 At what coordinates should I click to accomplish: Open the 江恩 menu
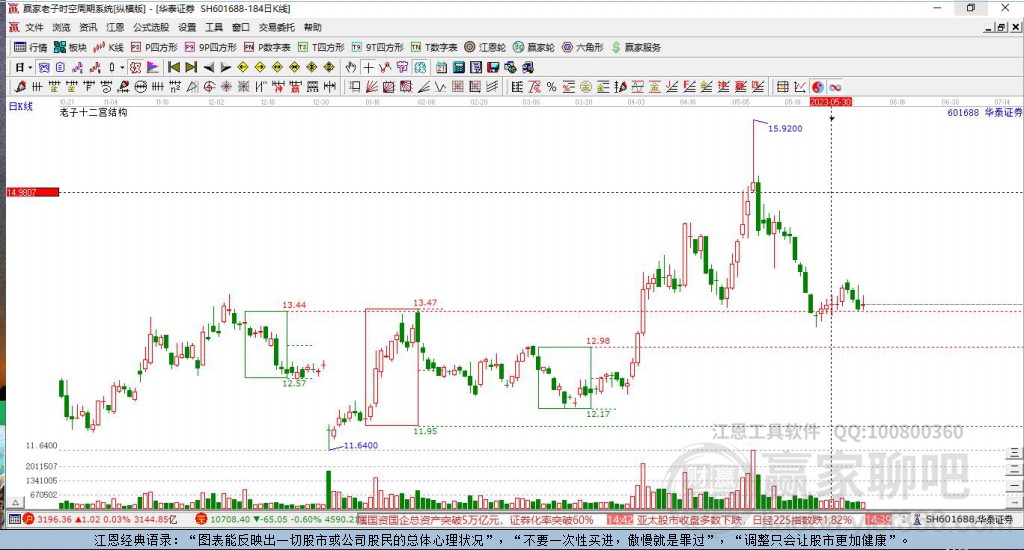(x=115, y=27)
